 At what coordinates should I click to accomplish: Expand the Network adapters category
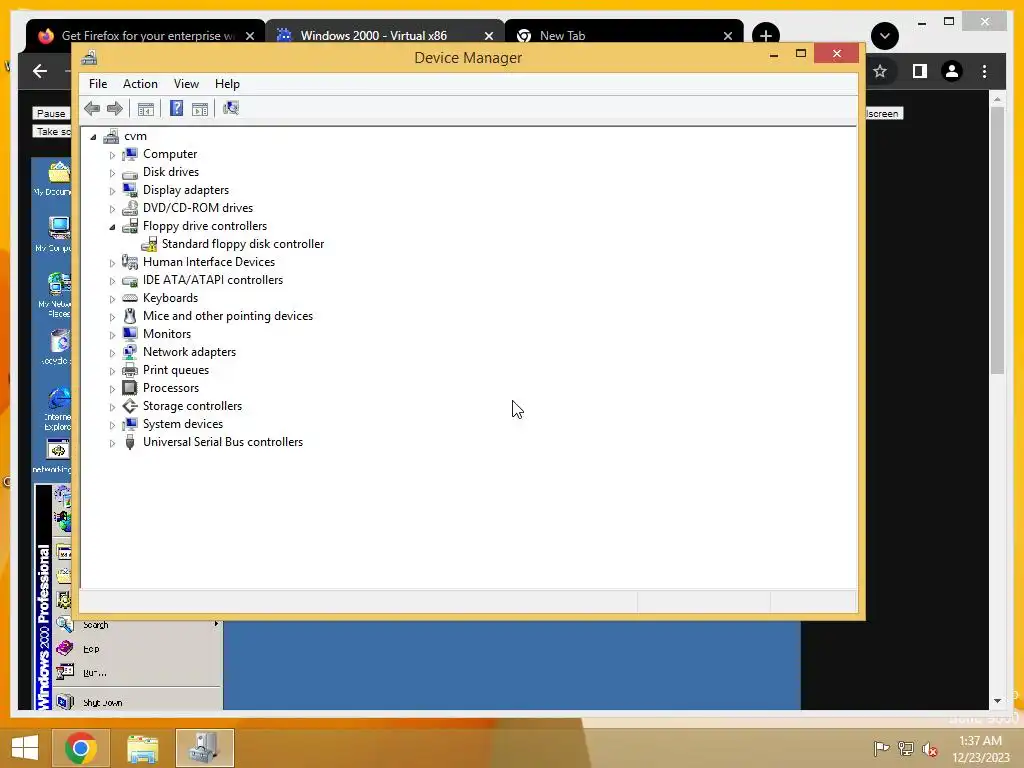coord(112,353)
